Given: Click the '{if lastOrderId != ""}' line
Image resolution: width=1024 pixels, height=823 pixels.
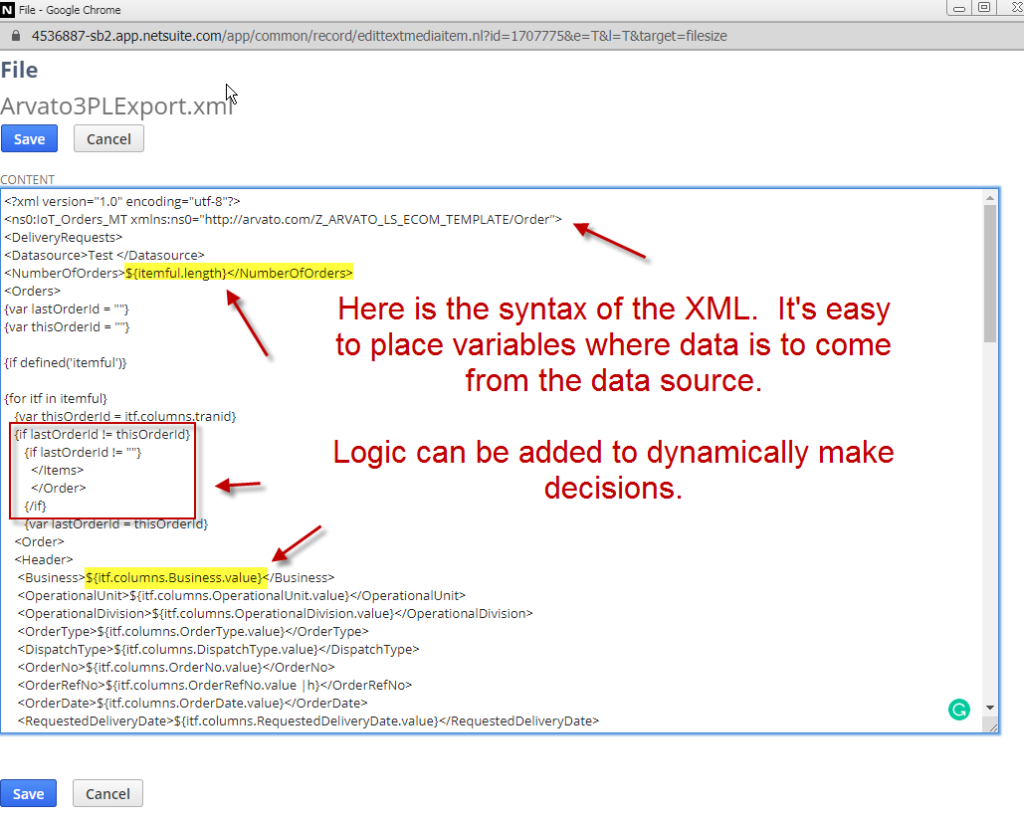Looking at the screenshot, I should click(83, 452).
